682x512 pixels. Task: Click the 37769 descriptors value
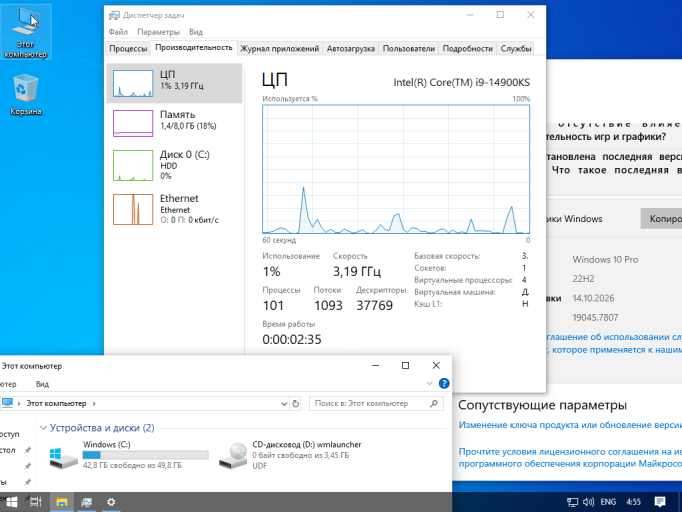click(x=374, y=305)
